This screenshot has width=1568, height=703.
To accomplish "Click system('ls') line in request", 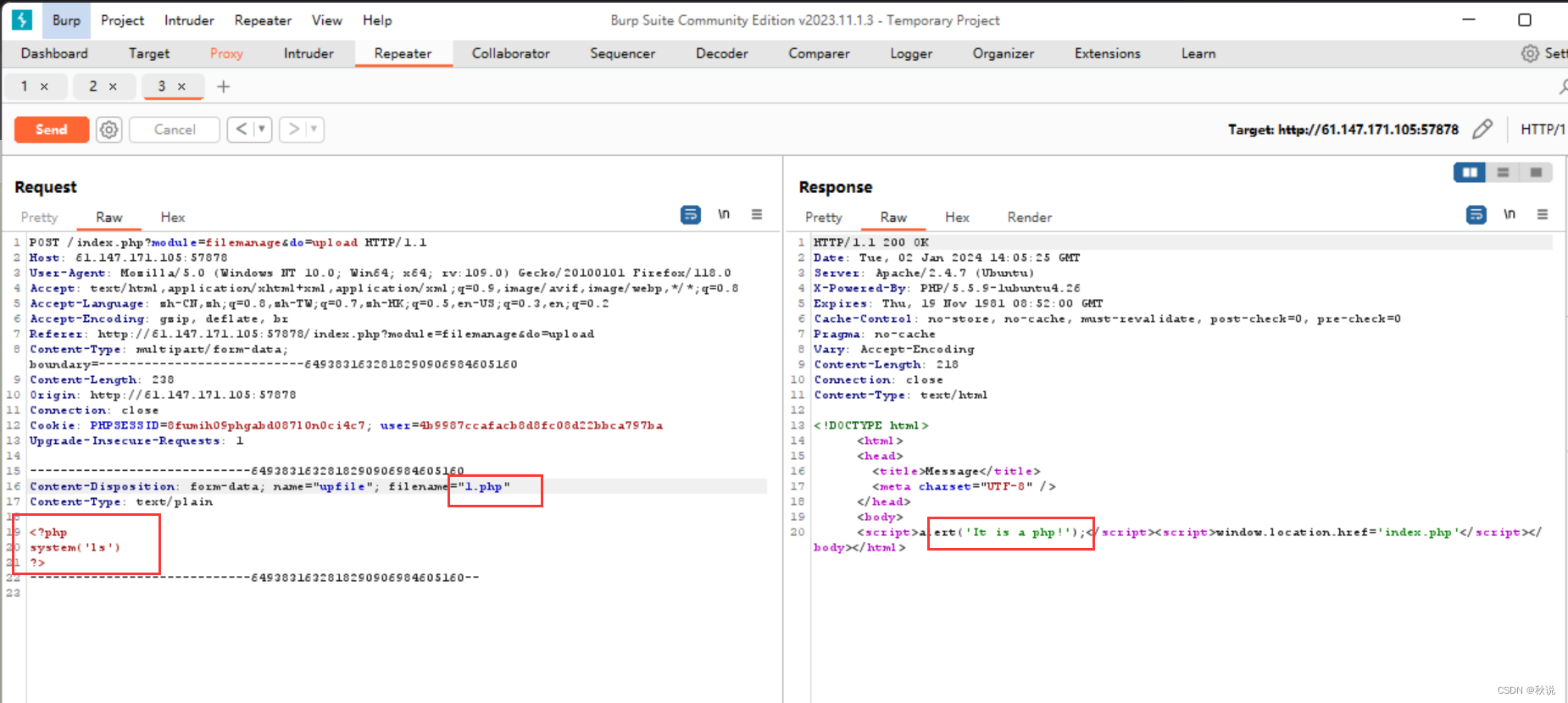I will click(x=75, y=547).
